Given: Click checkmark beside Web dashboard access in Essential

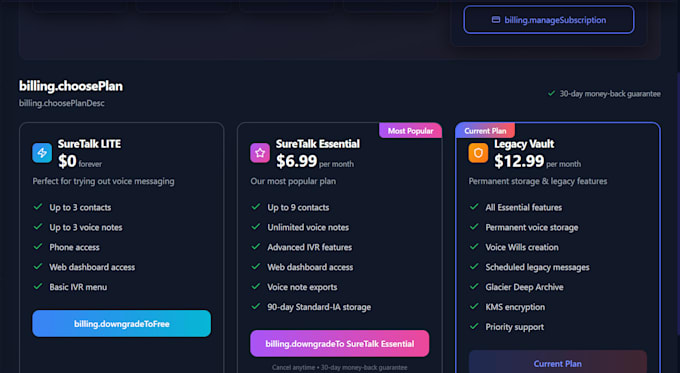Looking at the screenshot, I should [x=256, y=266].
